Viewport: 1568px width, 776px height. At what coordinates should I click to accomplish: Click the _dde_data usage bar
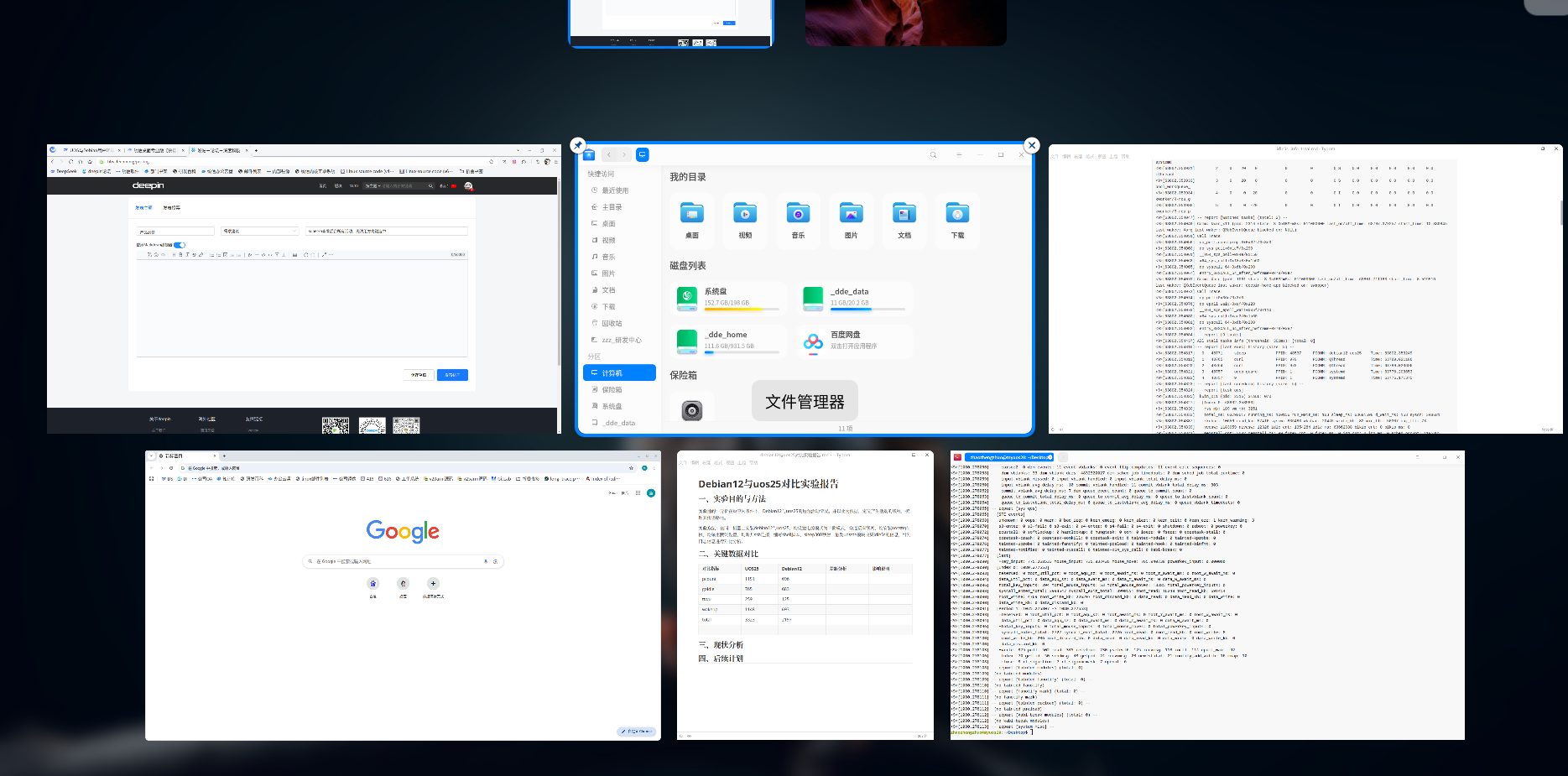pos(867,310)
